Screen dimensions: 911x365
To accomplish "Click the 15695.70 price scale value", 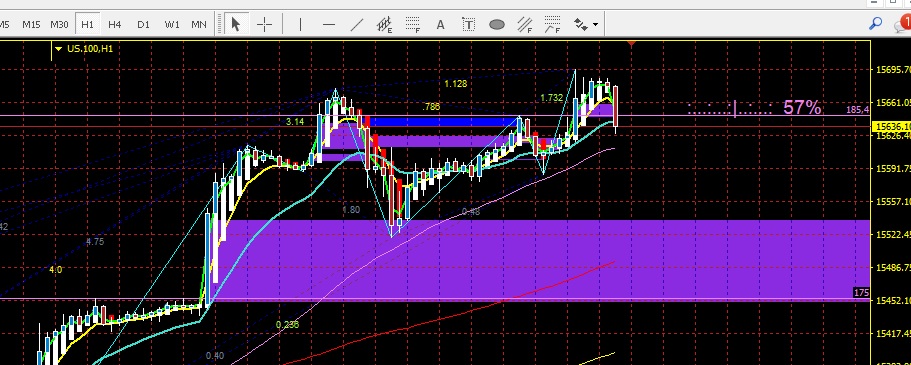I will pos(893,70).
